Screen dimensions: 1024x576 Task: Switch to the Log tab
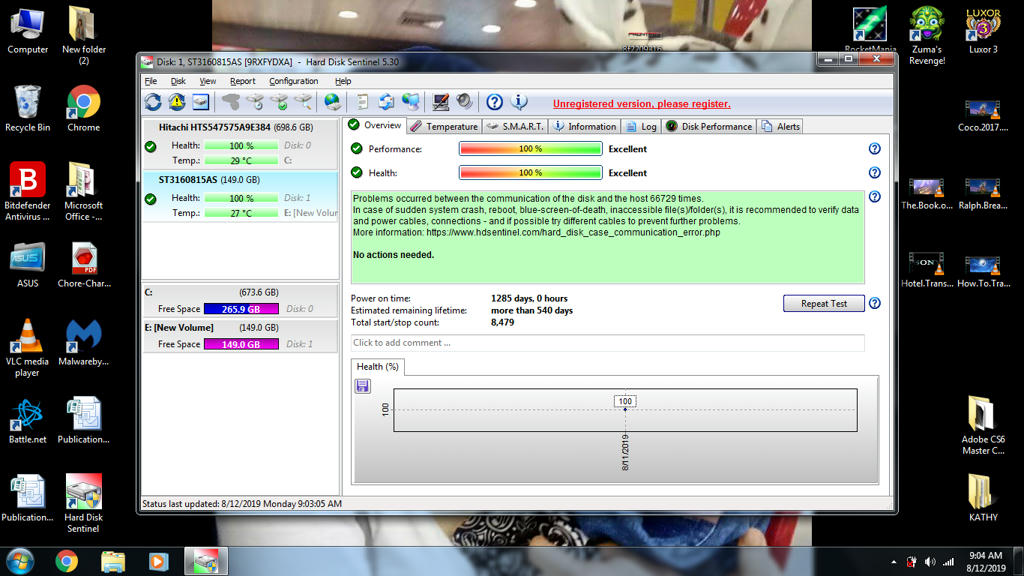coord(641,127)
